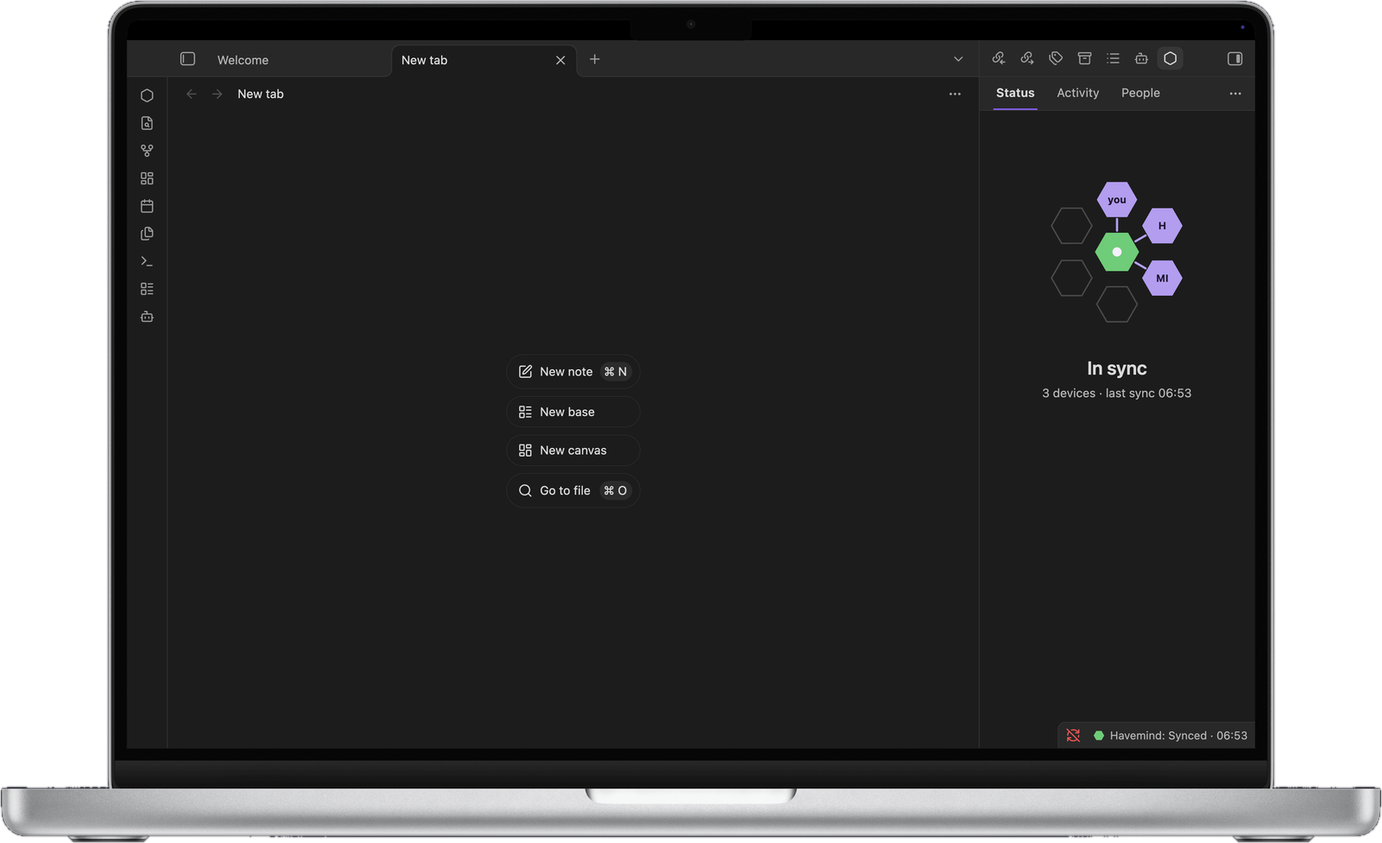
Task: Click the New note button
Action: click(573, 372)
